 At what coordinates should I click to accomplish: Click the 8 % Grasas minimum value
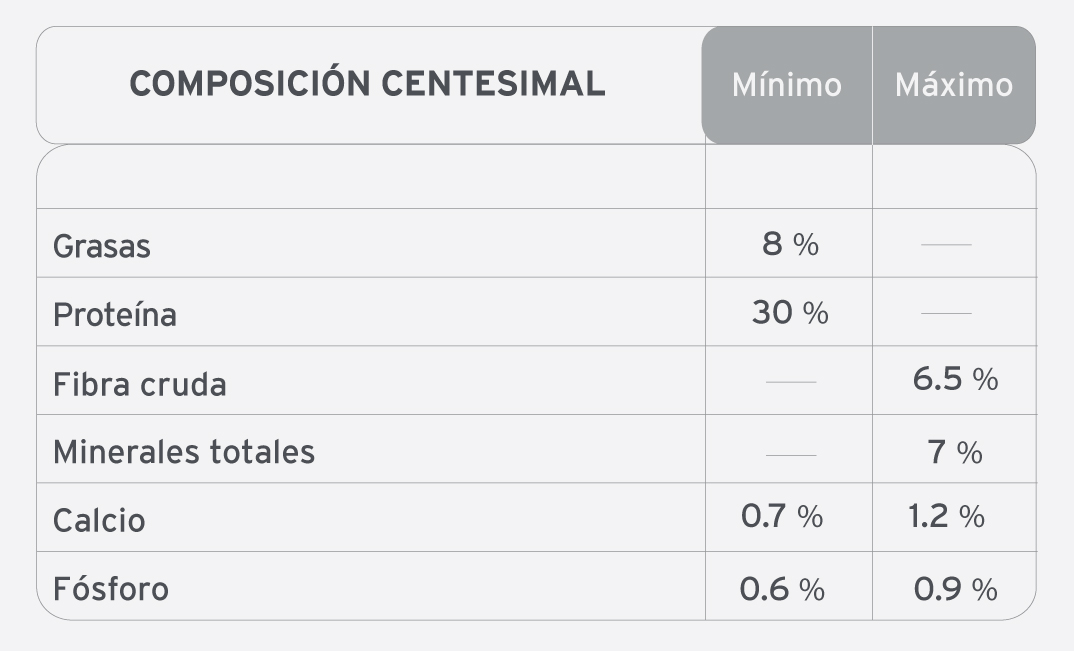coord(790,244)
